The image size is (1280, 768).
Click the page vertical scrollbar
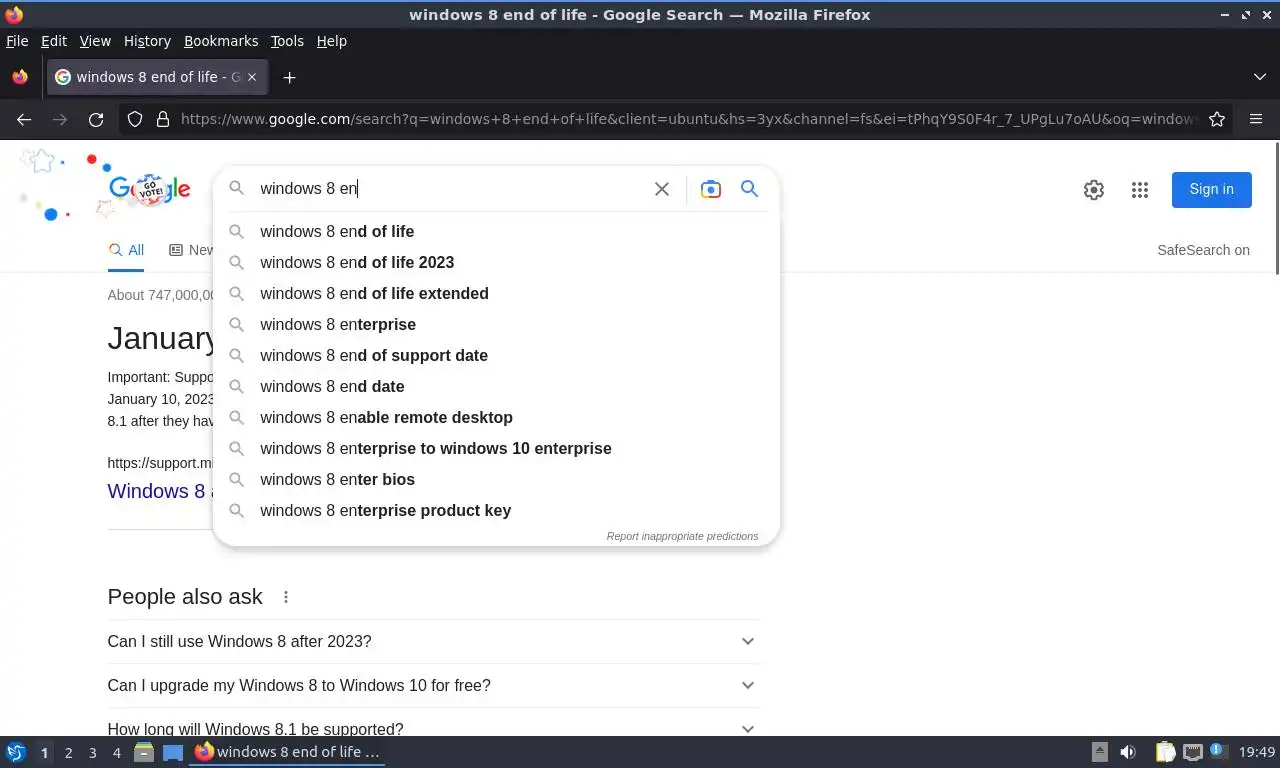(x=1276, y=207)
